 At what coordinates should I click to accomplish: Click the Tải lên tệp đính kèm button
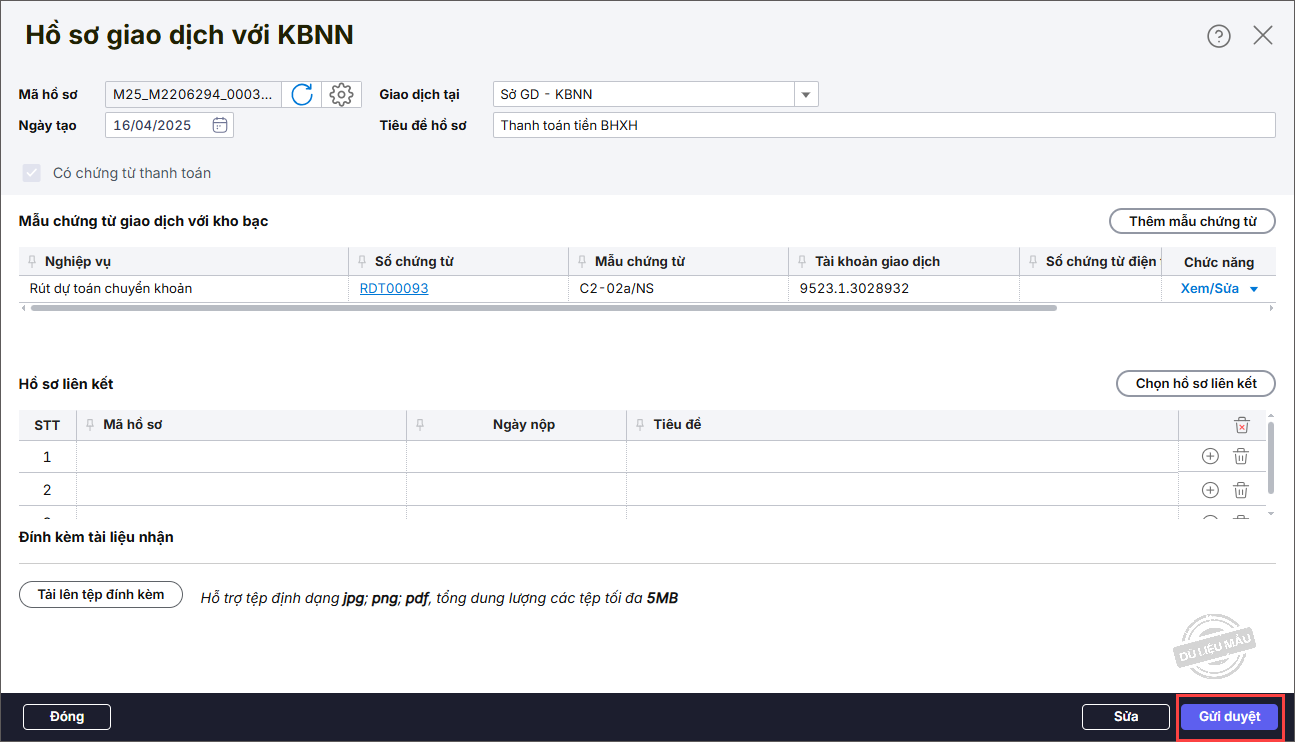(x=101, y=595)
